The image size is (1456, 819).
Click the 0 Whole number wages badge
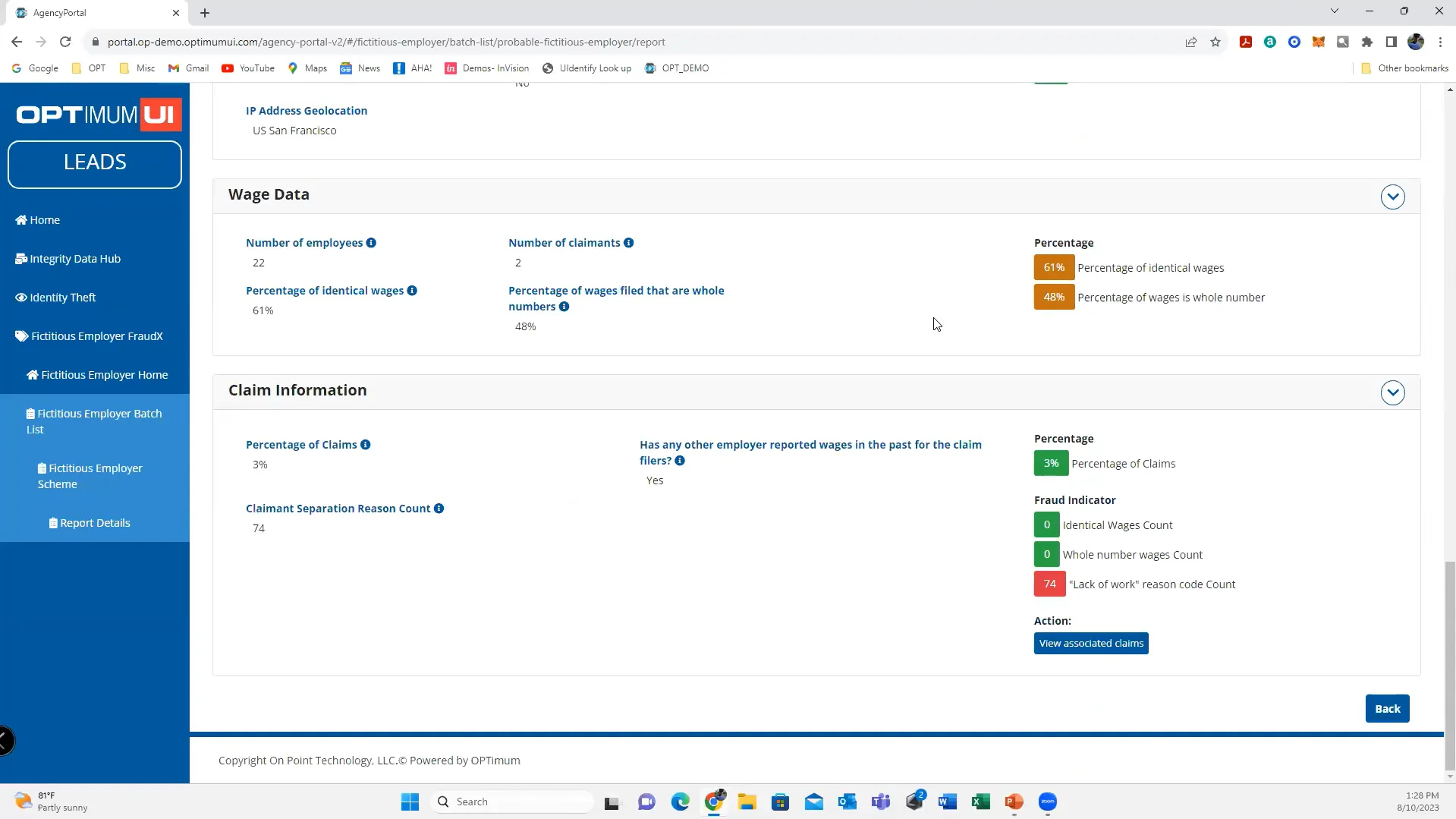[x=1046, y=555]
